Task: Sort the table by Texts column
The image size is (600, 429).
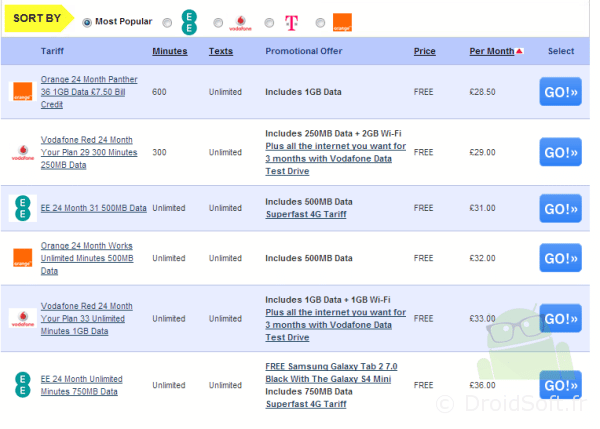Action: pos(221,51)
